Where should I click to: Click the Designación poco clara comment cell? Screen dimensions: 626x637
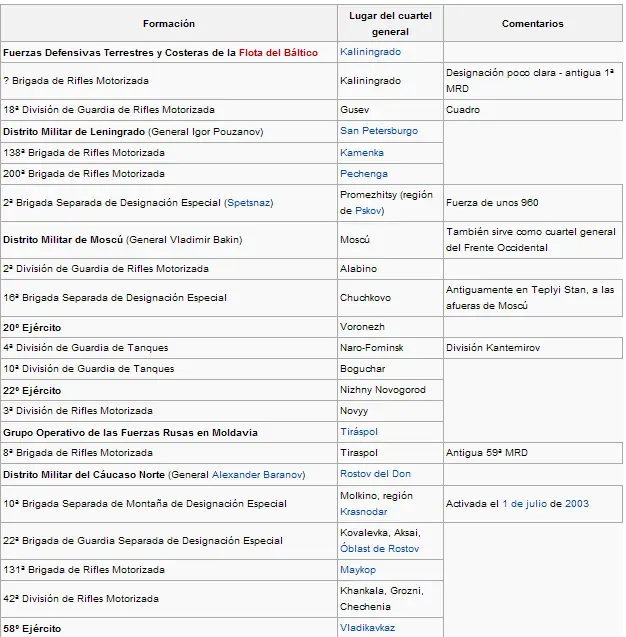(533, 81)
